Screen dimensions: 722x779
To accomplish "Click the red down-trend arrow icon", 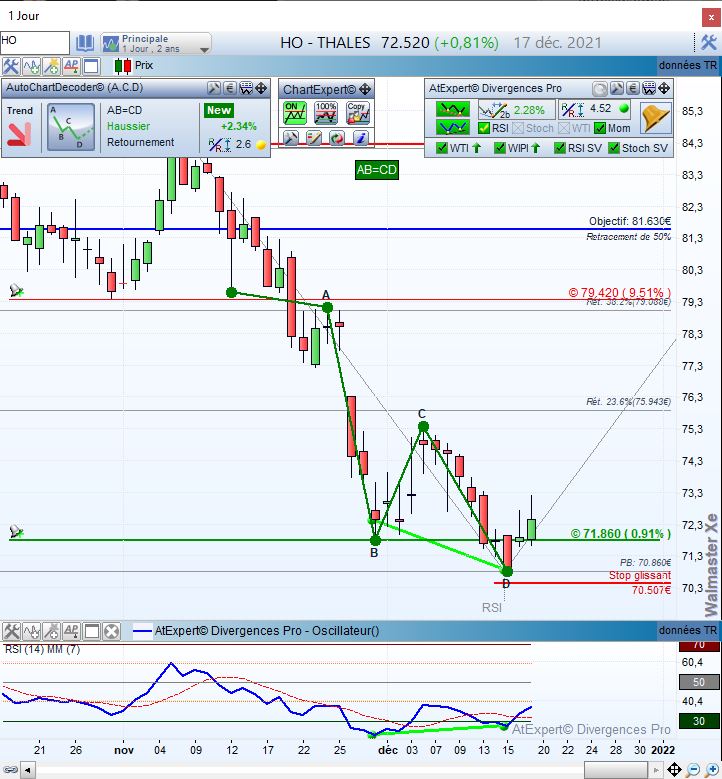I will pyautogui.click(x=19, y=134).
